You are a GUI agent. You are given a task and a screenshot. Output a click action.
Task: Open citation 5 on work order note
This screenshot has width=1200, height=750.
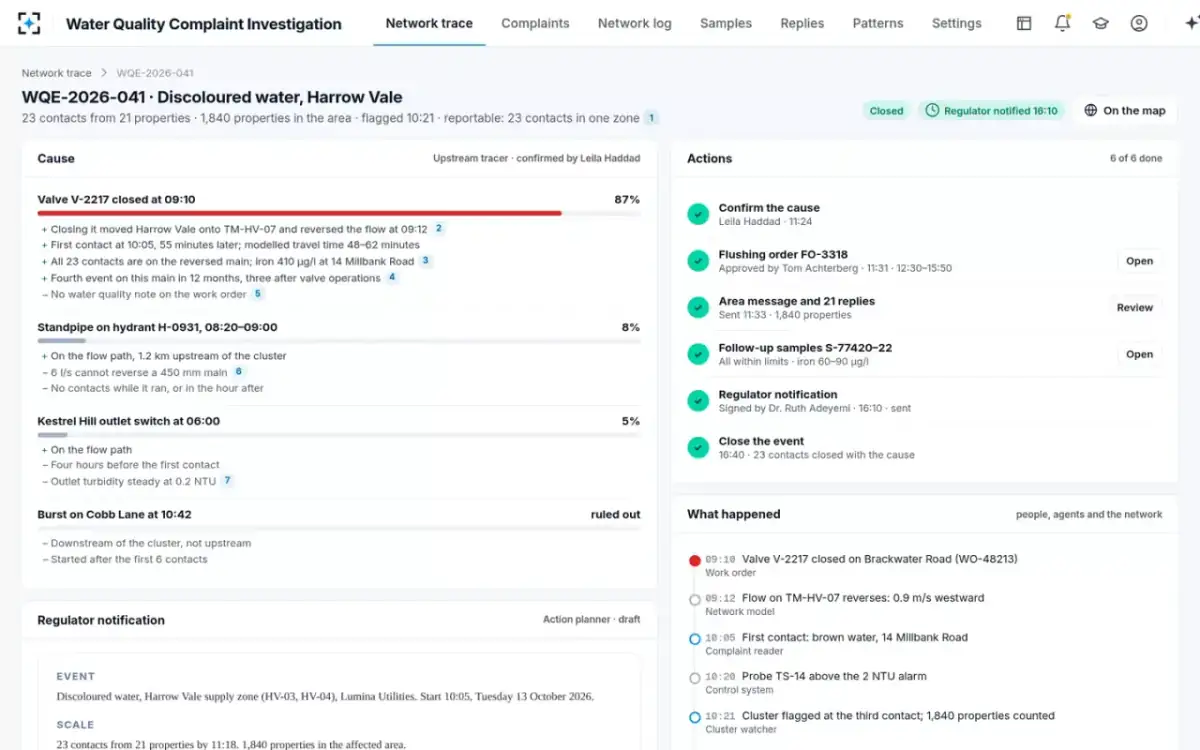(257, 294)
